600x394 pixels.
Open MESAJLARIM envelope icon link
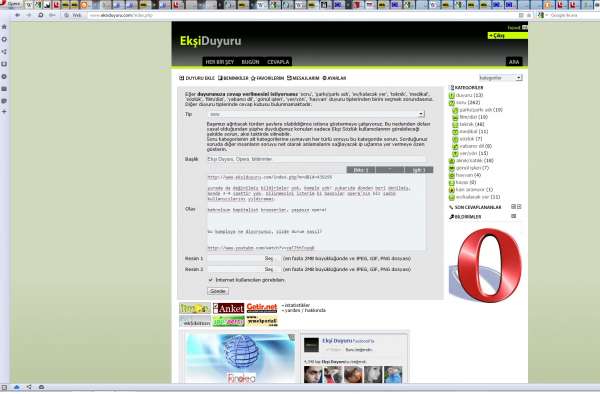pyautogui.click(x=303, y=78)
